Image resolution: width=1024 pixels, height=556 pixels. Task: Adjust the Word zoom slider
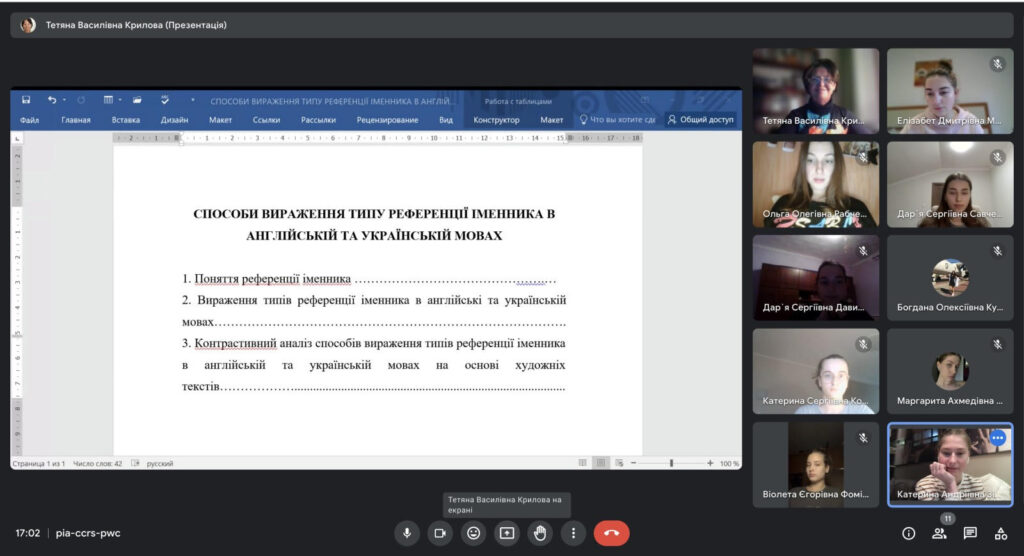click(x=671, y=463)
